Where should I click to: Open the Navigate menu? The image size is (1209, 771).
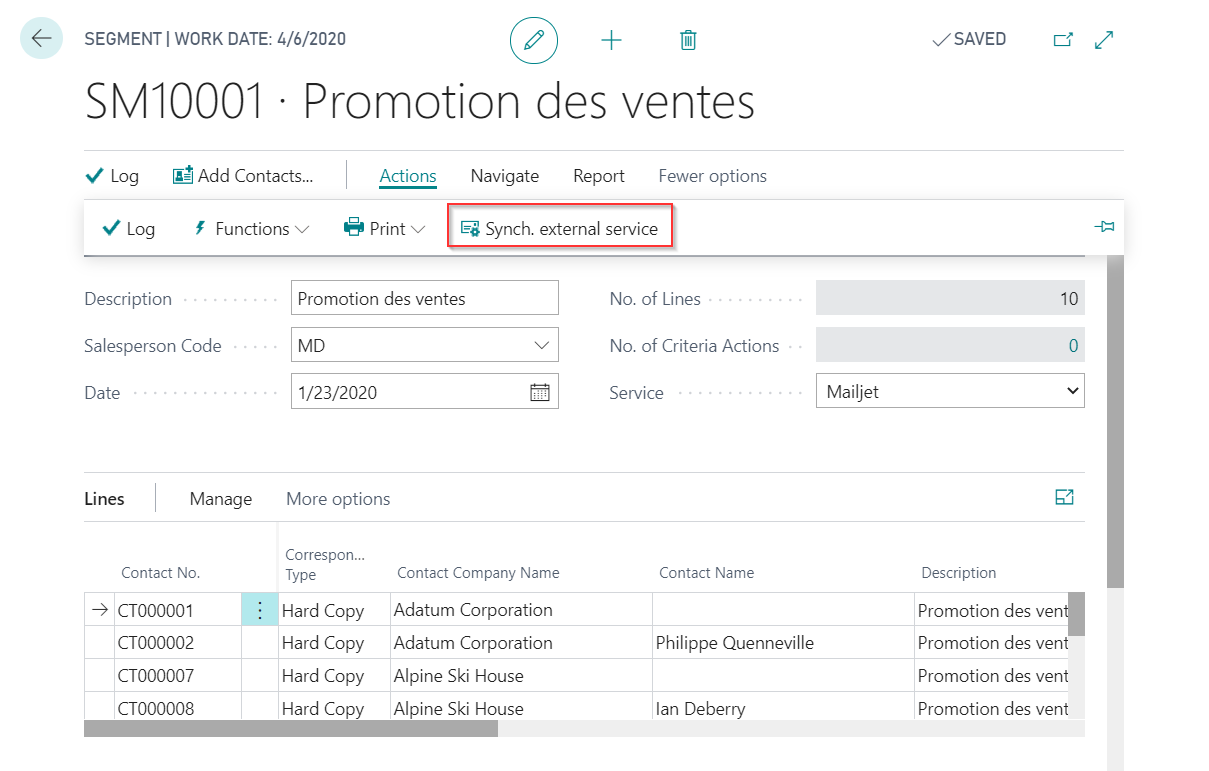[x=505, y=176]
